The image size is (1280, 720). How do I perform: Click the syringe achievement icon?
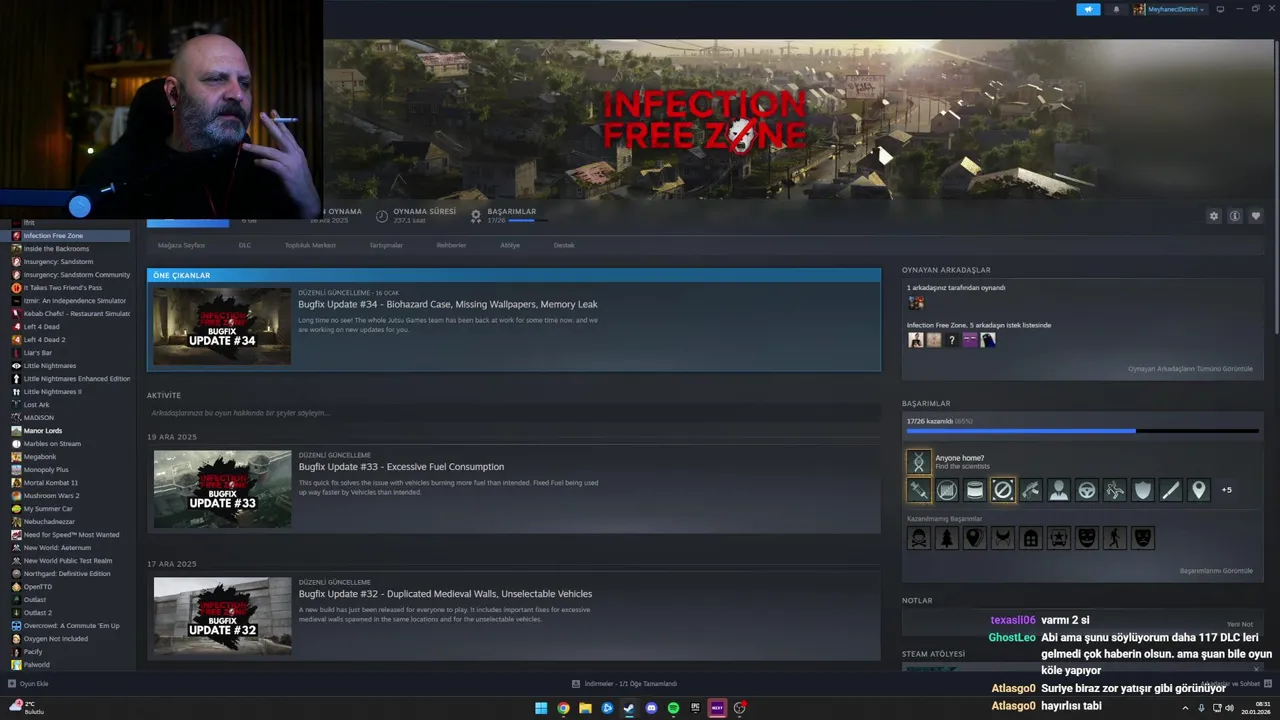pyautogui.click(x=919, y=490)
